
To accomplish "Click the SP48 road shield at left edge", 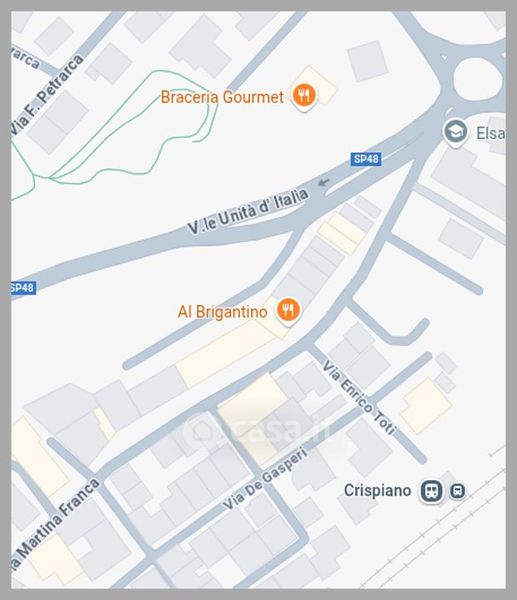I will pyautogui.click(x=23, y=288).
